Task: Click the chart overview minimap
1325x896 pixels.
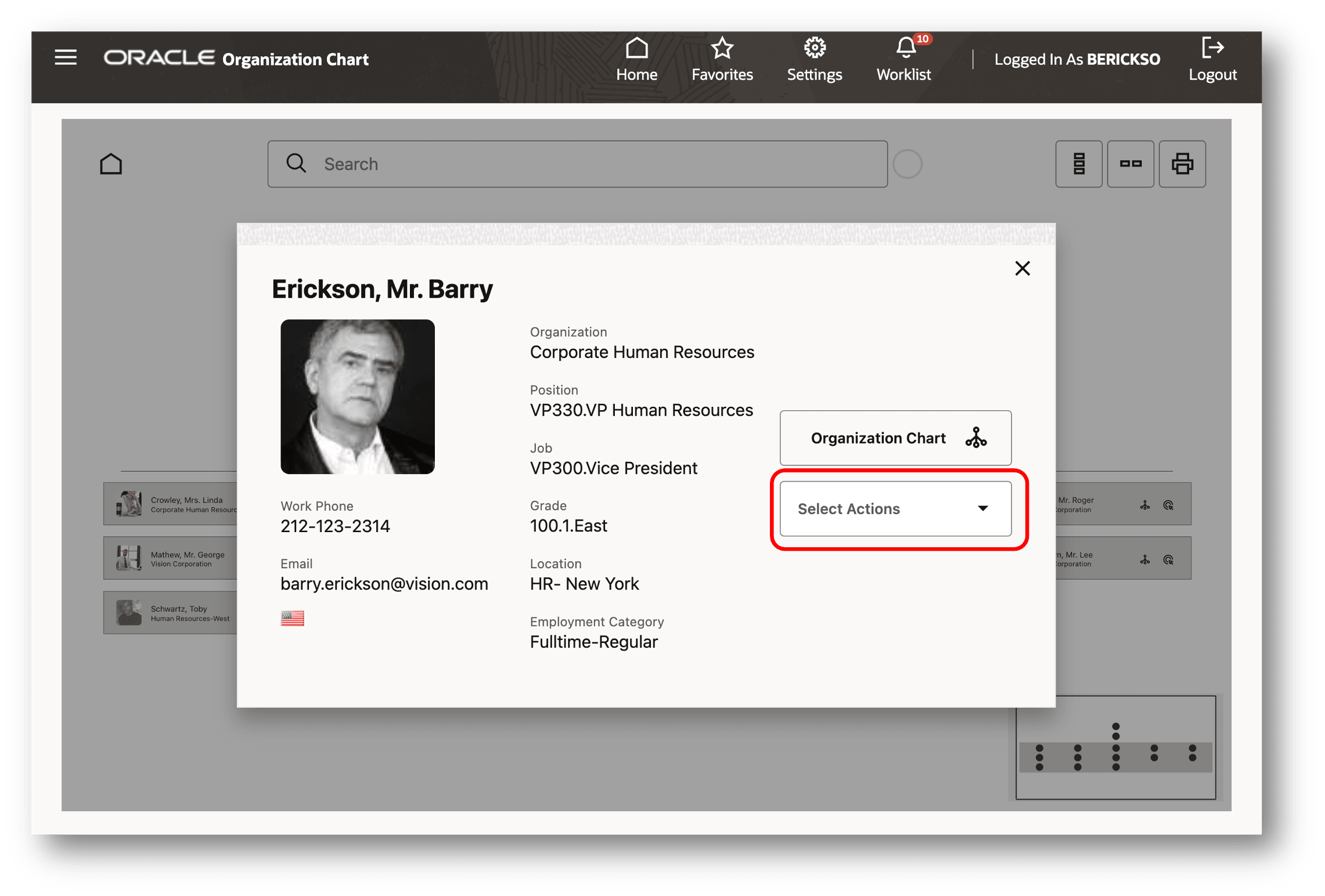Action: [x=1115, y=747]
